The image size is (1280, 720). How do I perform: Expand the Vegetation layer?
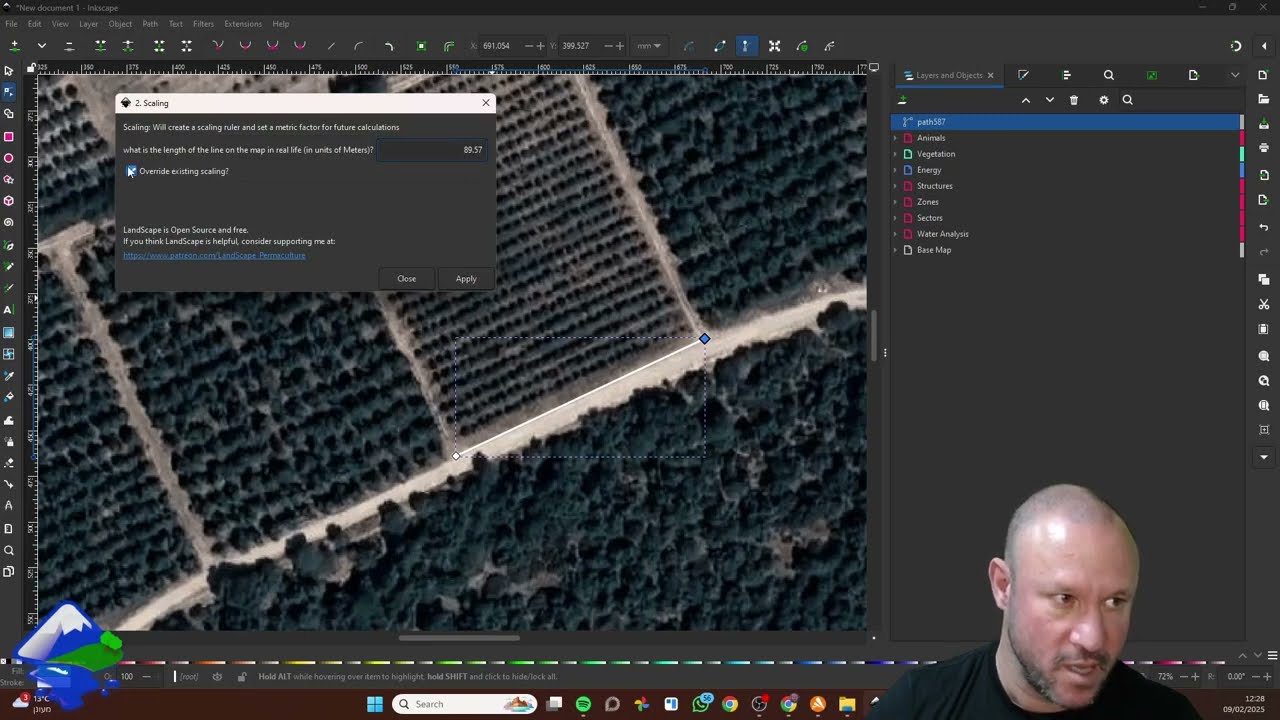896,154
